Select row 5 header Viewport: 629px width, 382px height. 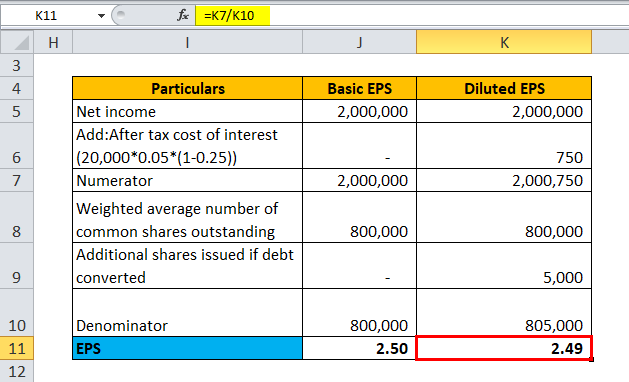click(x=16, y=111)
